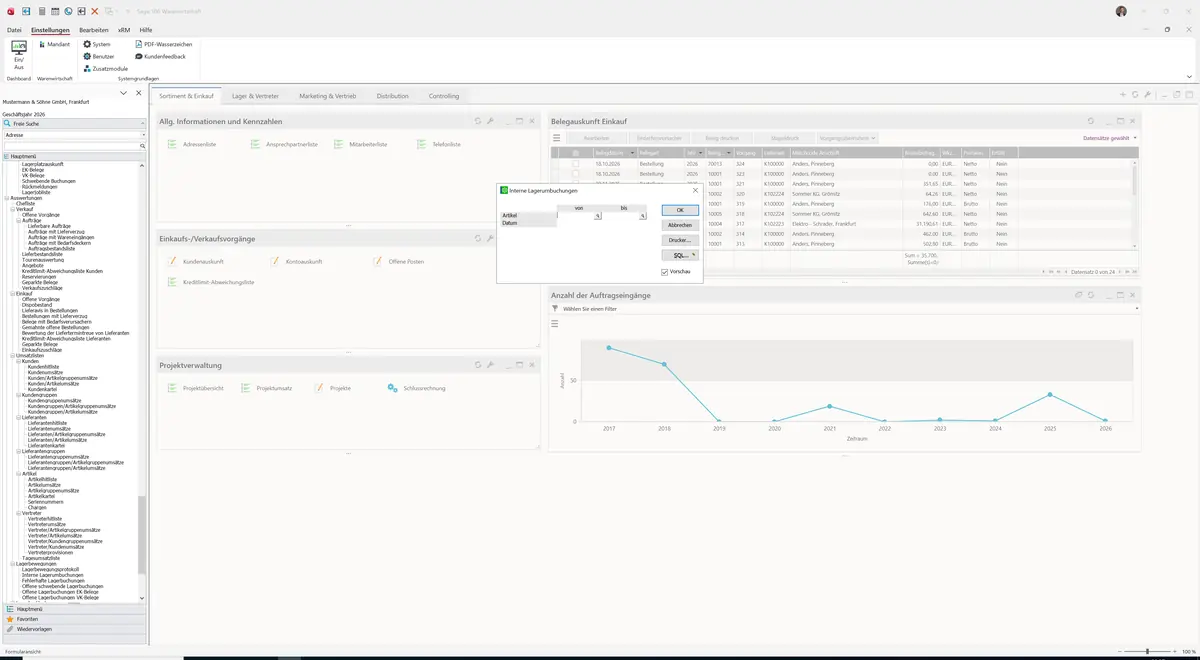Open Kundenauskunft shortcut

click(x=195, y=261)
